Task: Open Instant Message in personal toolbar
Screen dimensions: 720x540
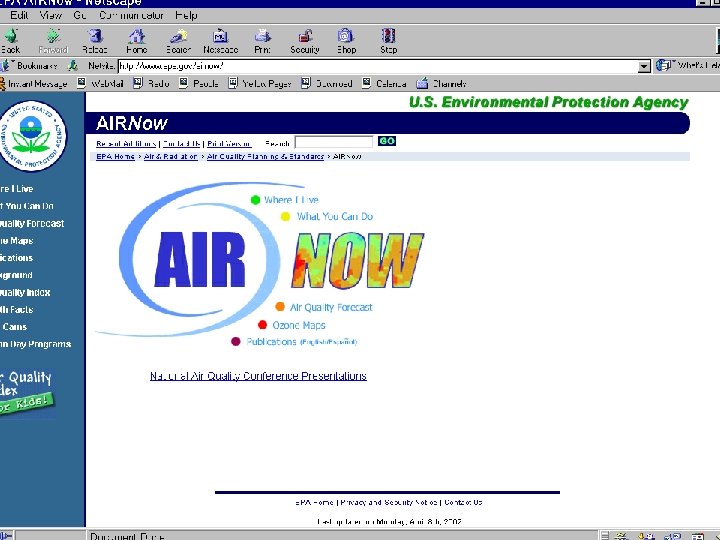Action: 34,84
